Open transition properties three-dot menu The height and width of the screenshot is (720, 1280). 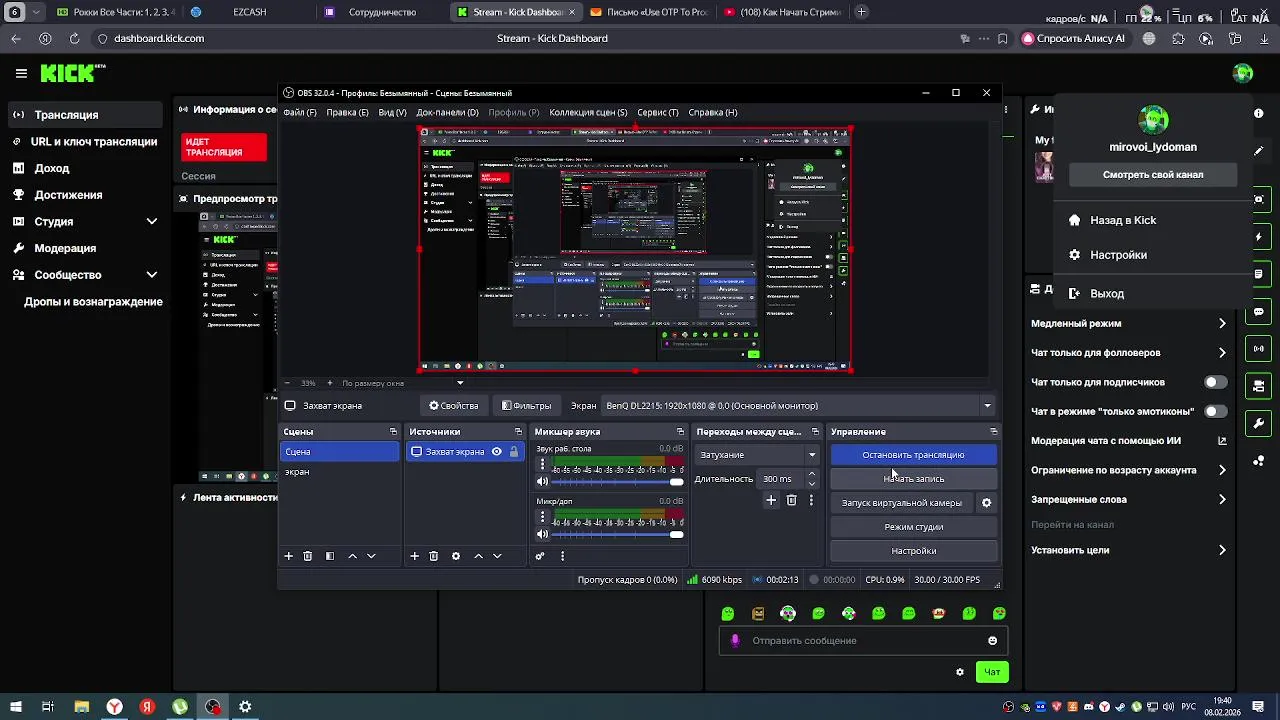pyautogui.click(x=811, y=500)
